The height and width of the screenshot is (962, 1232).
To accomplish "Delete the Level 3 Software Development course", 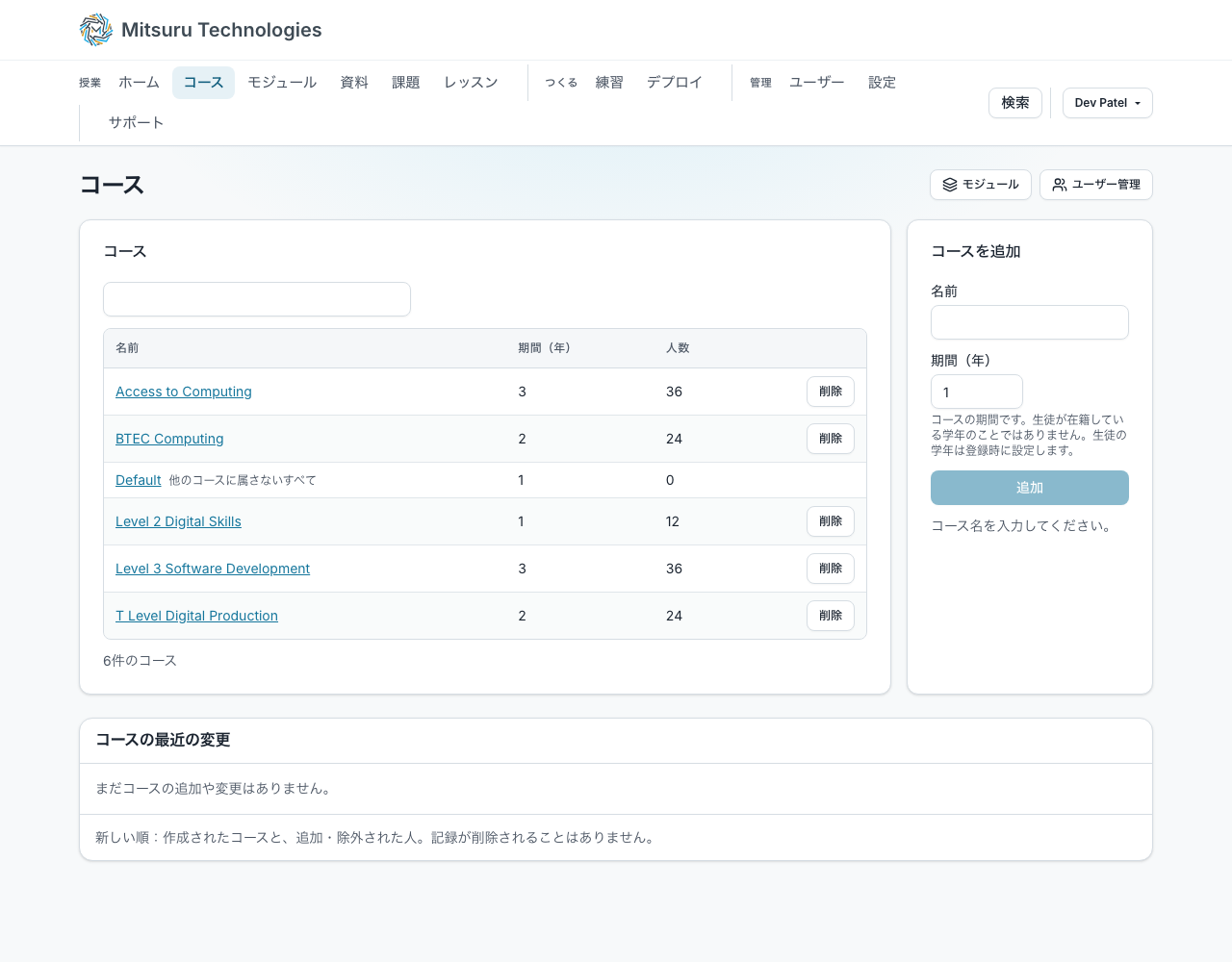I will 831,569.
